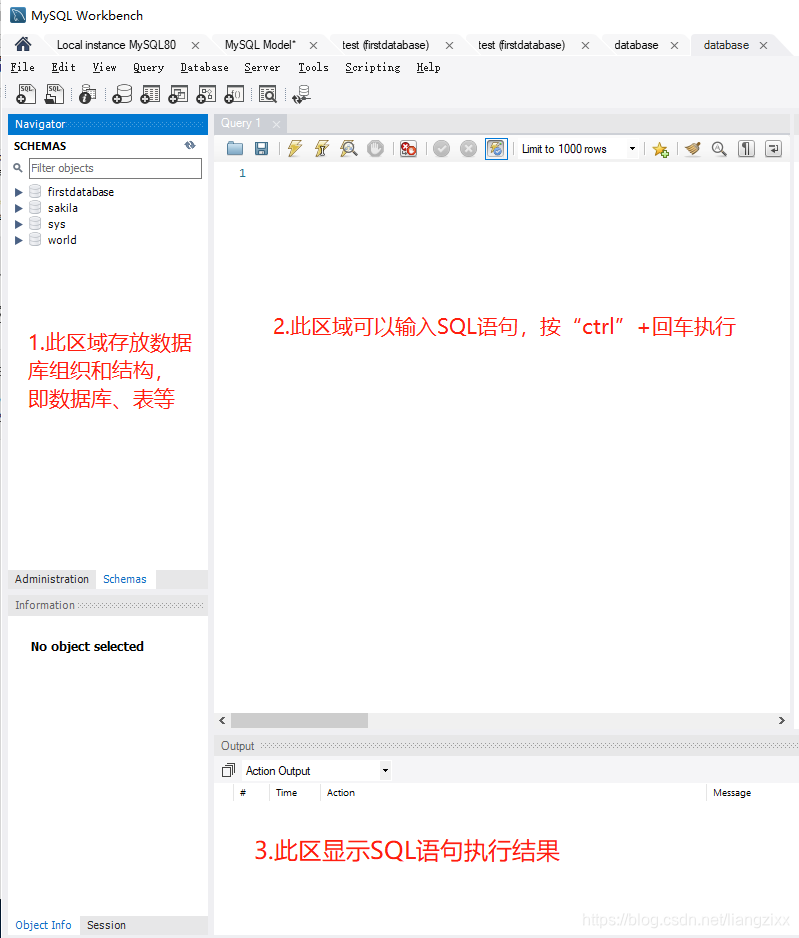Viewport: 799px width, 938px height.
Task: Search table data icon in main toolbar
Action: (267, 94)
